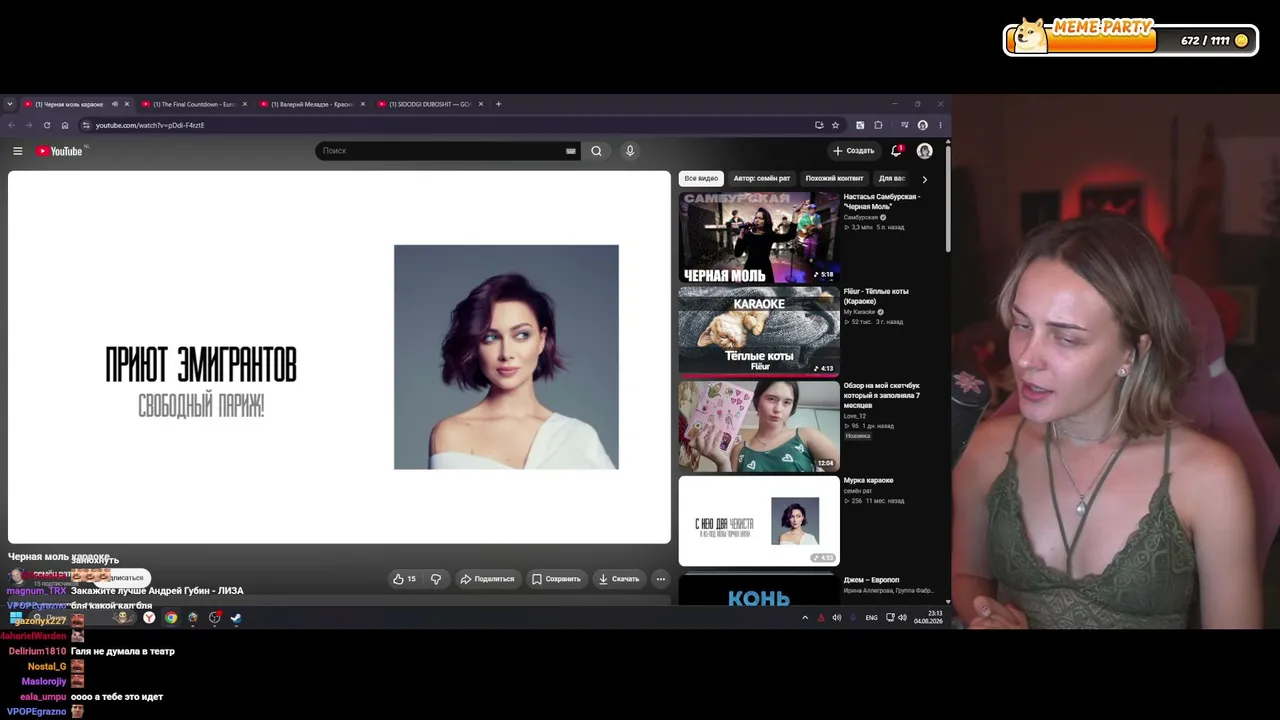Click the Поделиться share button
The width and height of the screenshot is (1280, 720).
[x=487, y=579]
